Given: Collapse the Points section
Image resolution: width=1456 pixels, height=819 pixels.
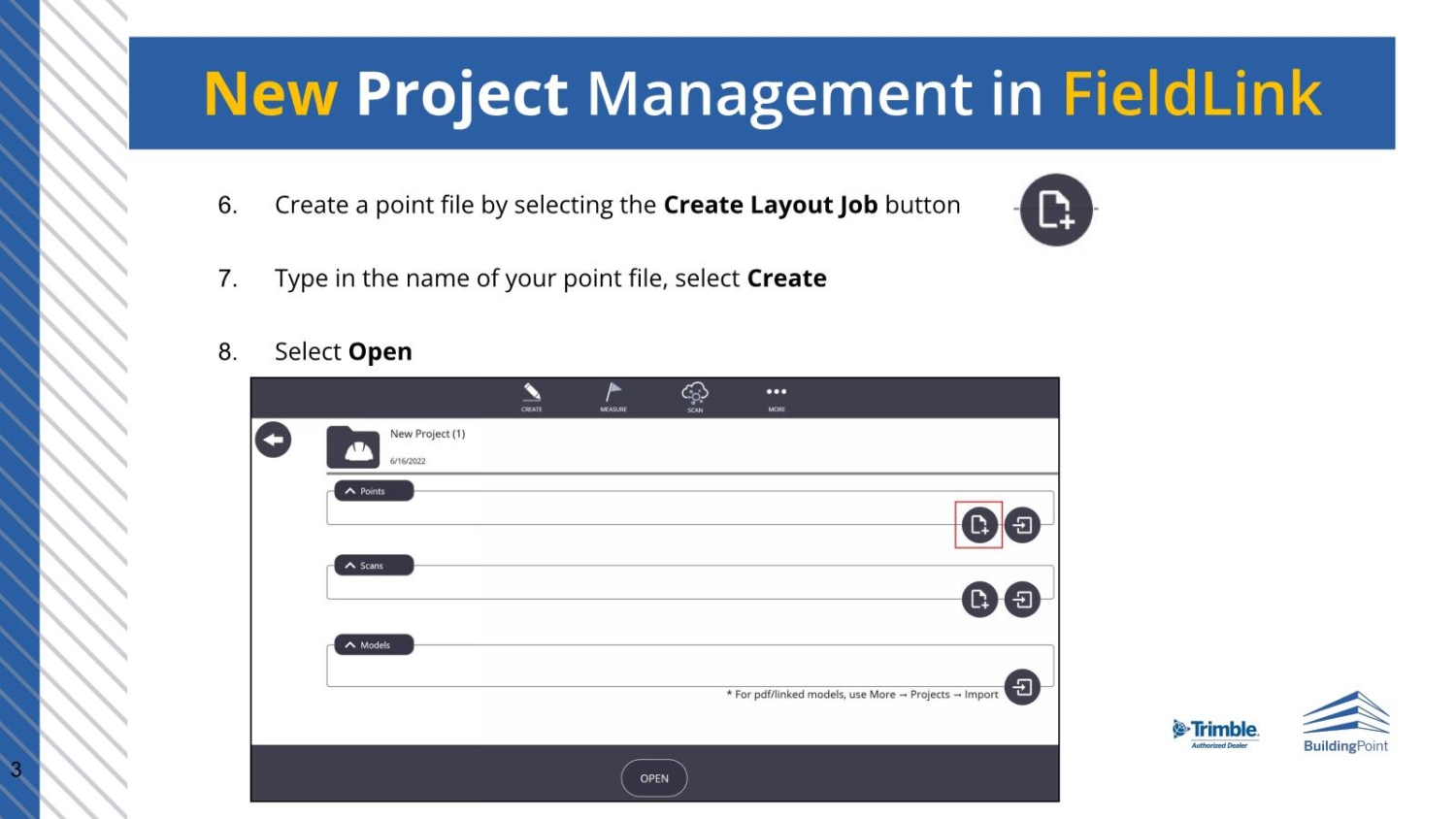Looking at the screenshot, I should click(x=374, y=491).
